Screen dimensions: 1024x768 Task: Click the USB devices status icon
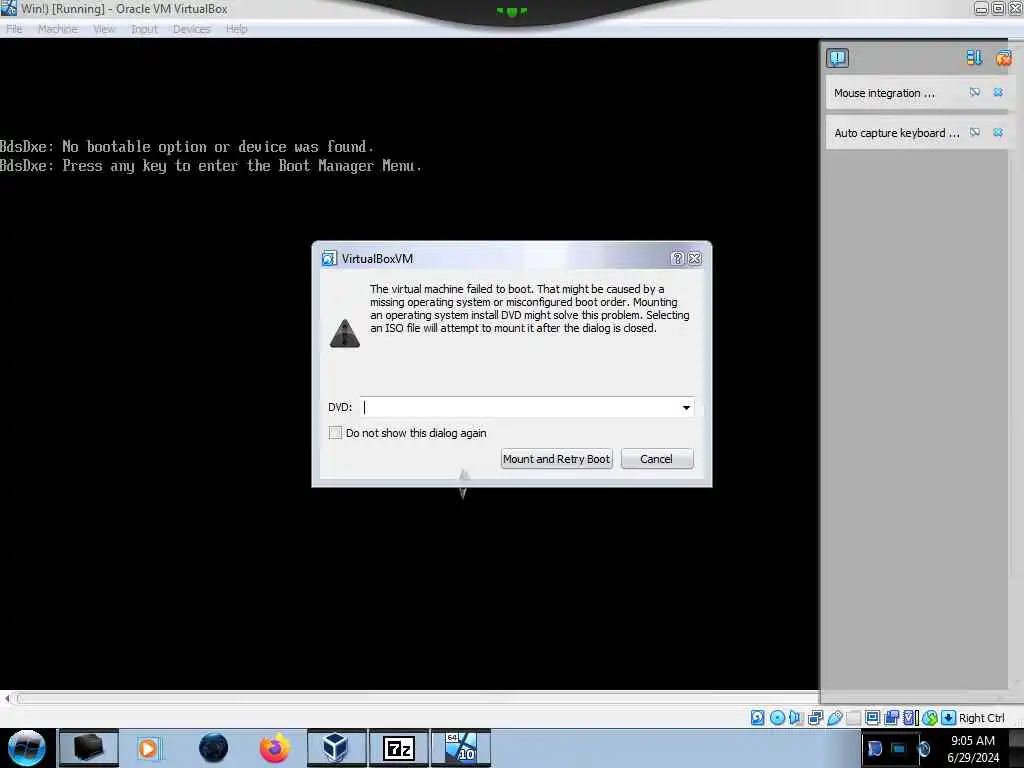click(835, 718)
